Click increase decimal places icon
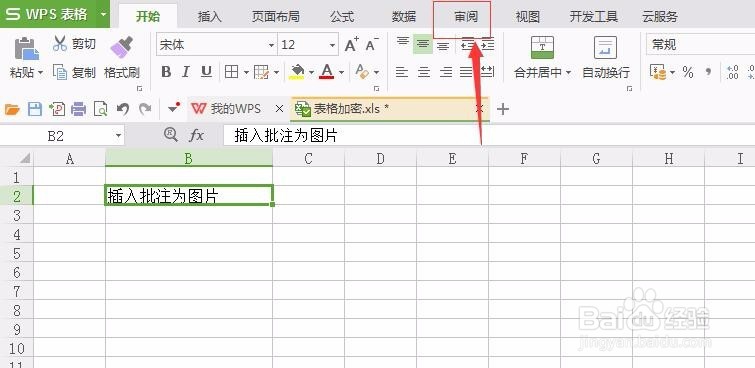Viewport: 755px width, 368px height. click(732, 72)
